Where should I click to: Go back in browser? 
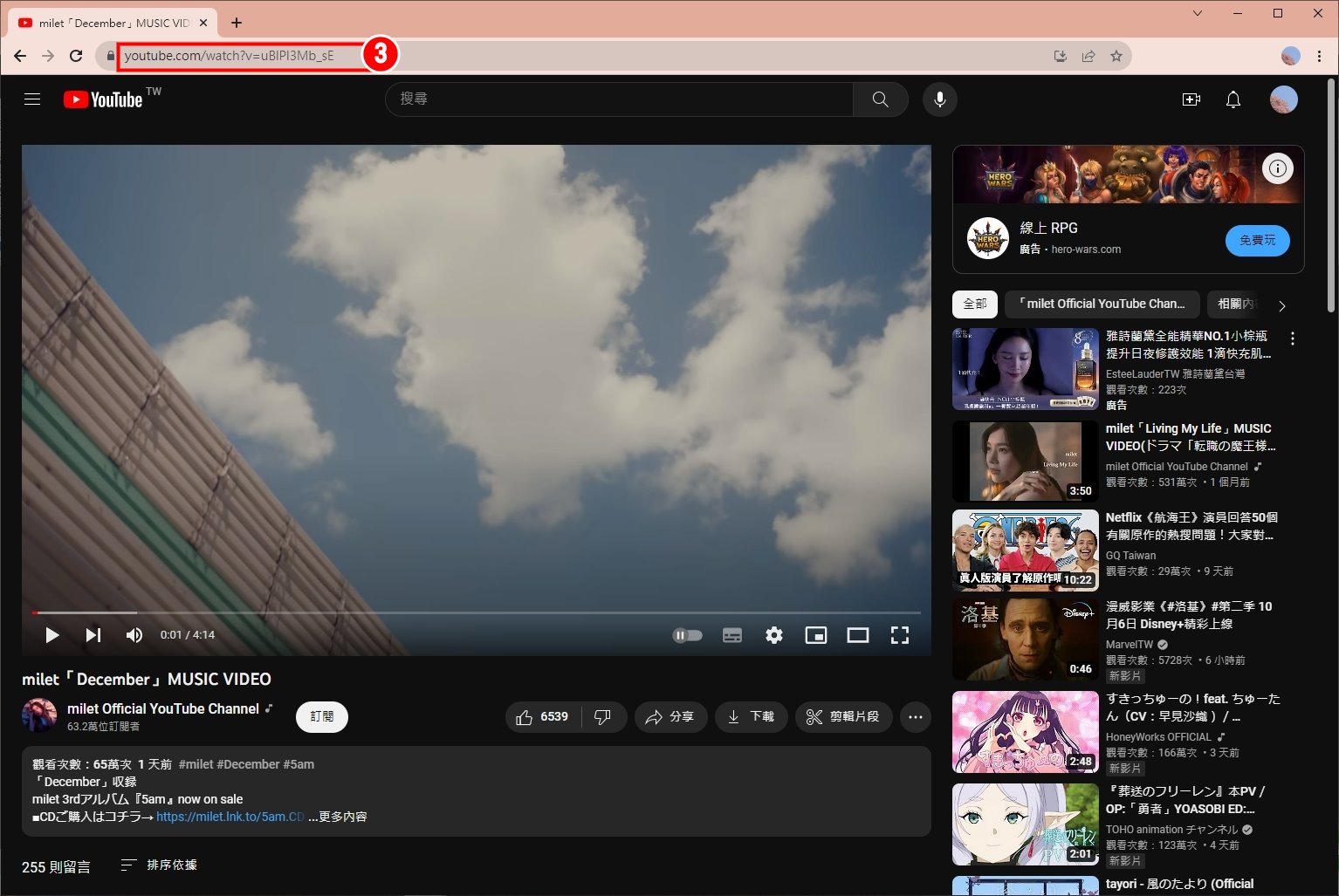pos(20,56)
